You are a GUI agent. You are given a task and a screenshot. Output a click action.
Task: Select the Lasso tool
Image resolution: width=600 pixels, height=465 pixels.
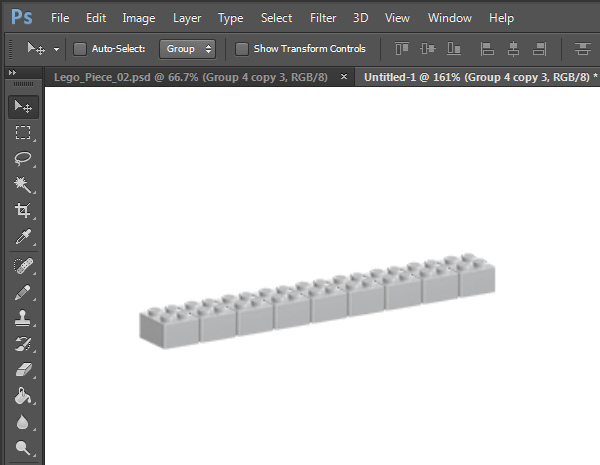click(x=23, y=158)
